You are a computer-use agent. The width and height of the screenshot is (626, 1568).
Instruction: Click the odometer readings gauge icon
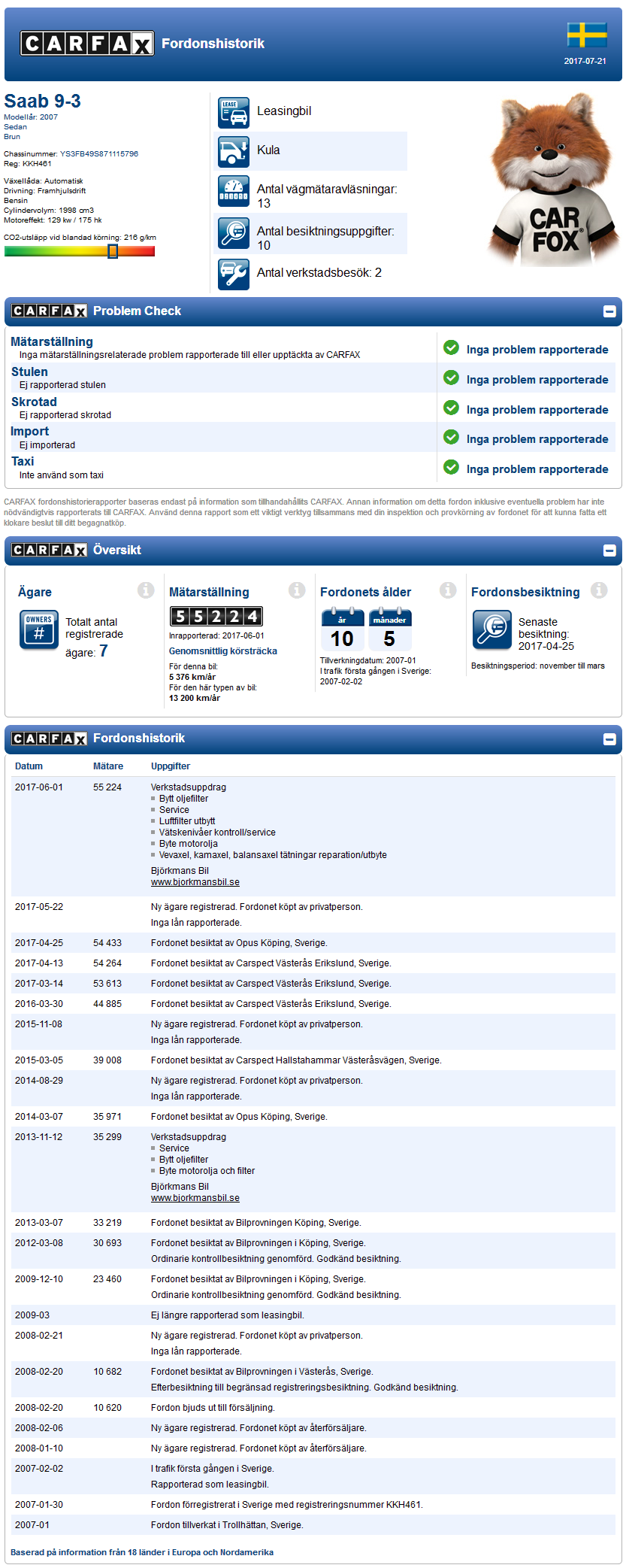pyautogui.click(x=234, y=191)
